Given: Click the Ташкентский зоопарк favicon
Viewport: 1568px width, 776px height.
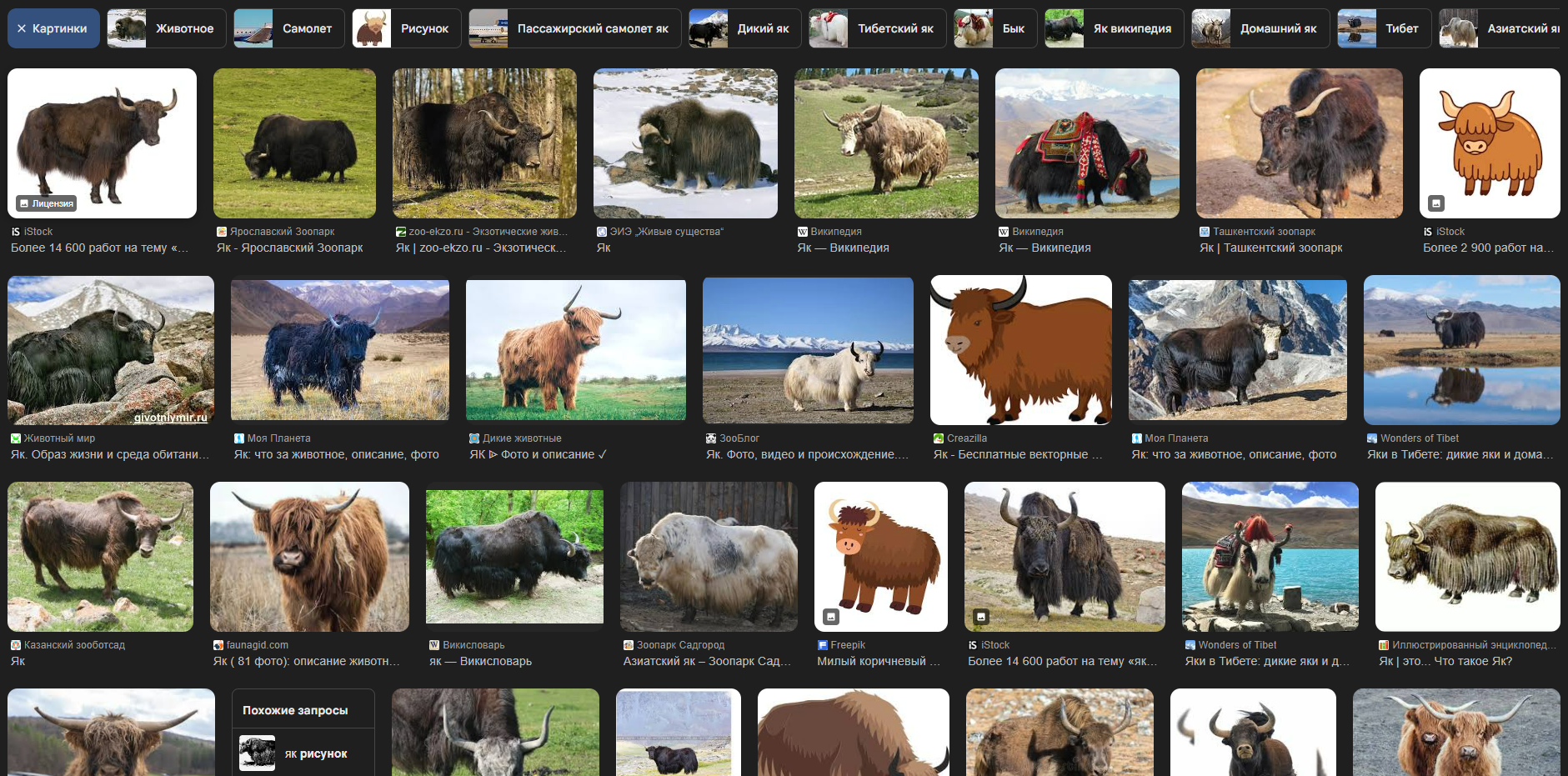Looking at the screenshot, I should pyautogui.click(x=1205, y=232).
